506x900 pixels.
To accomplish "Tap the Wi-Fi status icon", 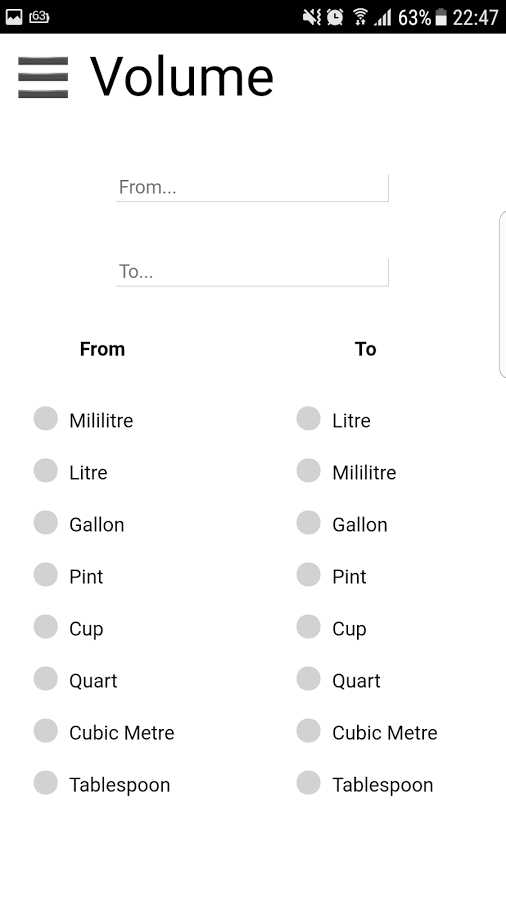I will point(360,17).
